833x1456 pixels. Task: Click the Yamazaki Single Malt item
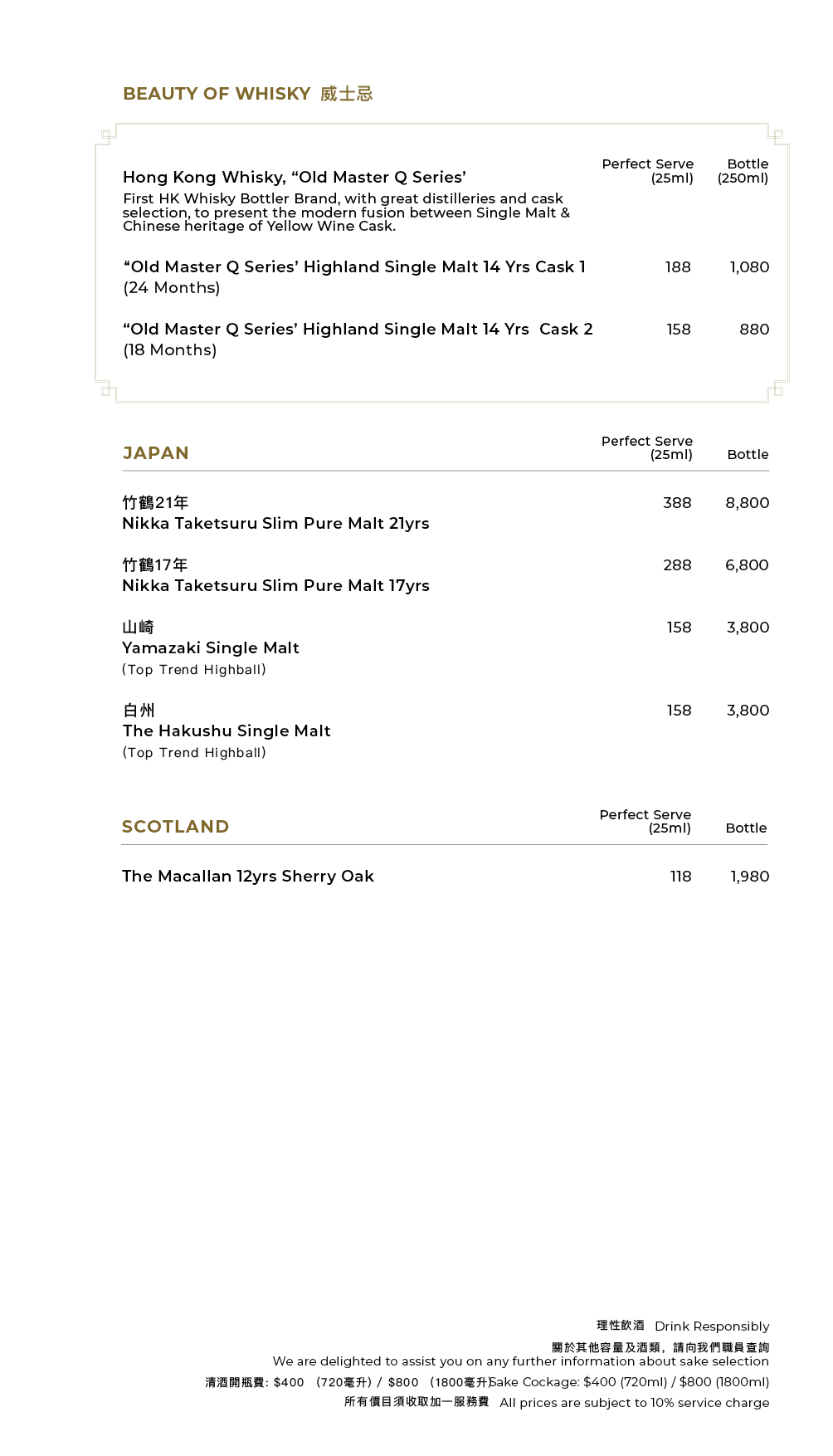[211, 648]
